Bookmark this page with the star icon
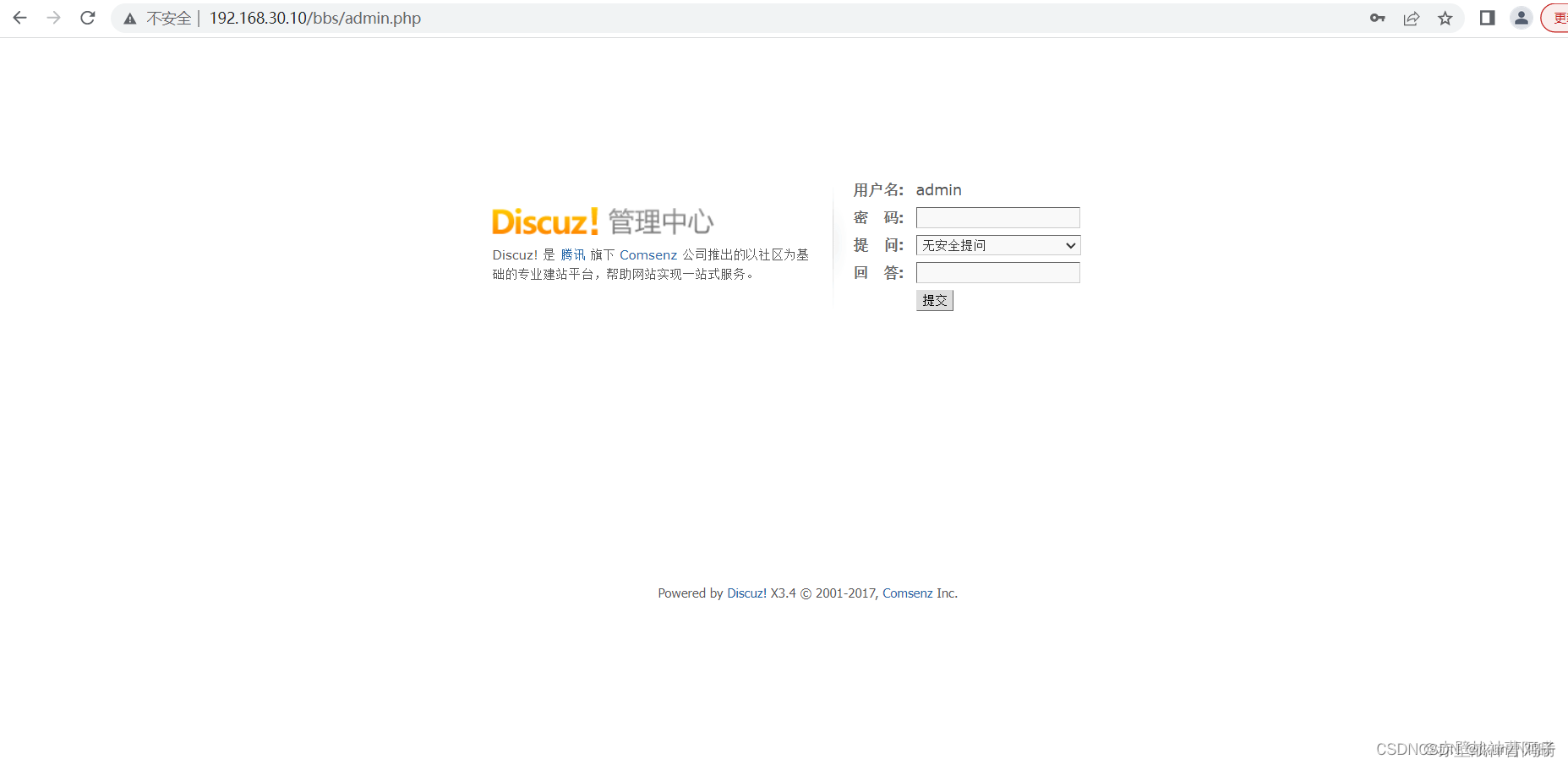Image resolution: width=1568 pixels, height=765 pixels. [1445, 18]
